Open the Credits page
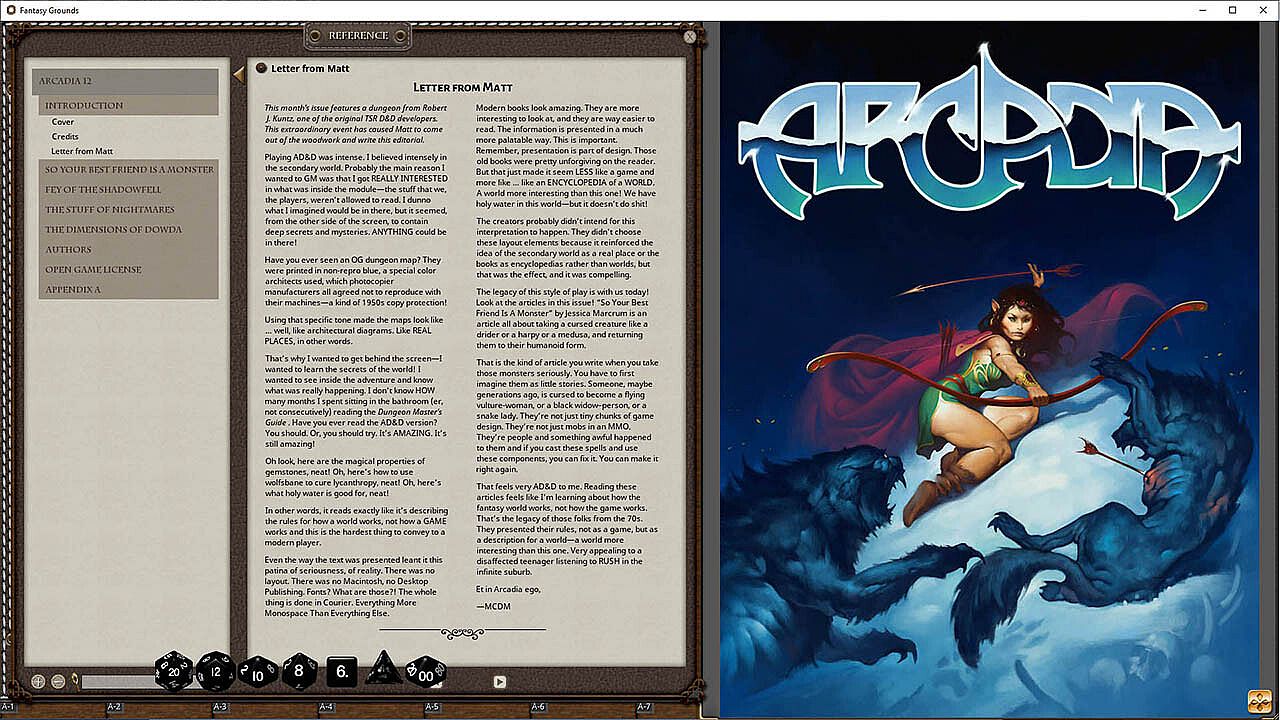The height and width of the screenshot is (720, 1280). click(x=65, y=137)
